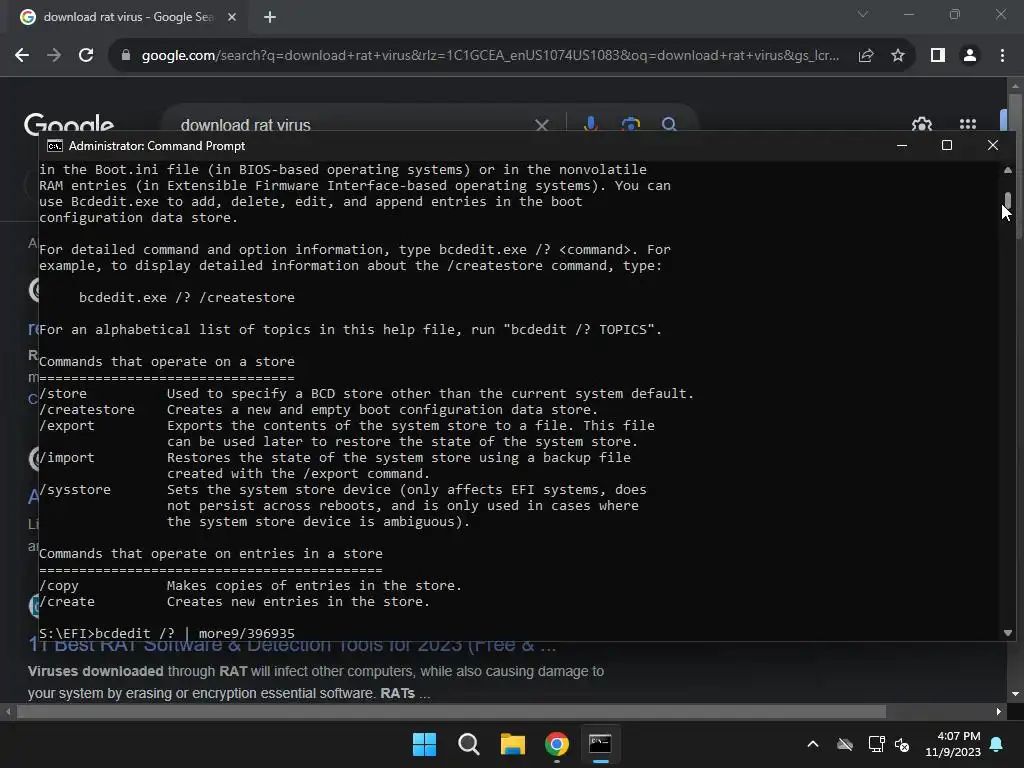Click the '/export' command row

coord(347,434)
